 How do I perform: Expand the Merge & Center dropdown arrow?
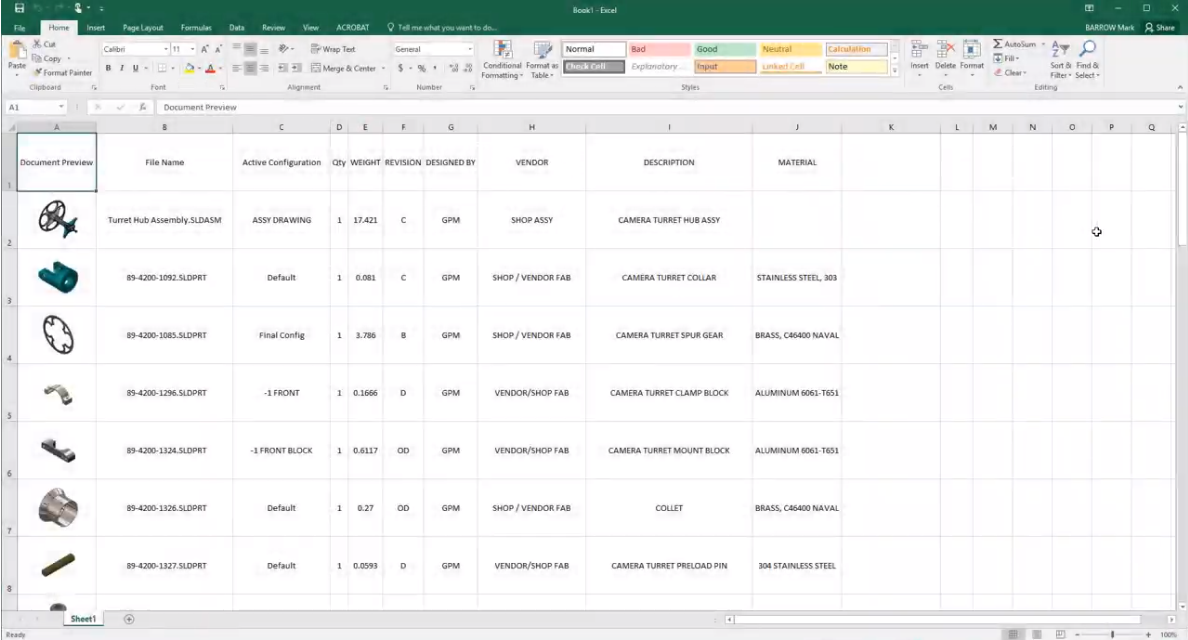point(383,68)
